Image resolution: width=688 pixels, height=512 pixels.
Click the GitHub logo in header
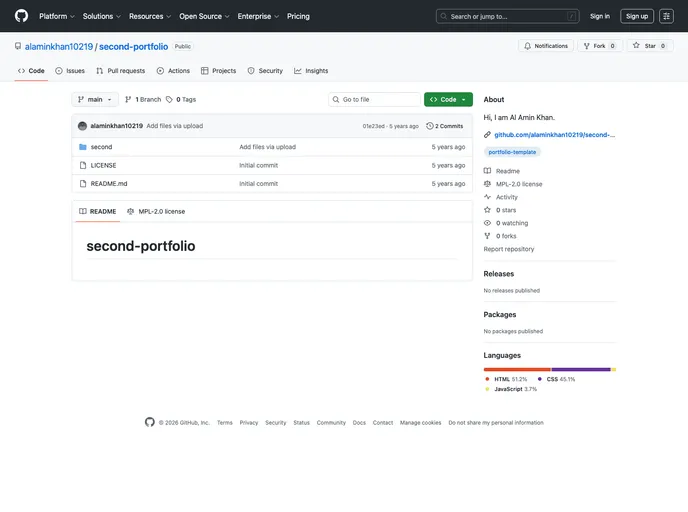click(x=21, y=16)
